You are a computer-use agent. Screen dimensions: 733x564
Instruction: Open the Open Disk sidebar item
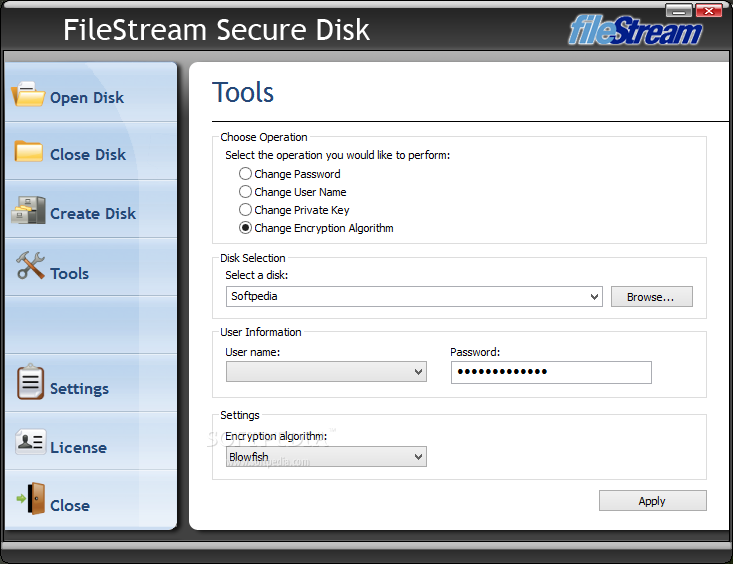click(x=91, y=92)
